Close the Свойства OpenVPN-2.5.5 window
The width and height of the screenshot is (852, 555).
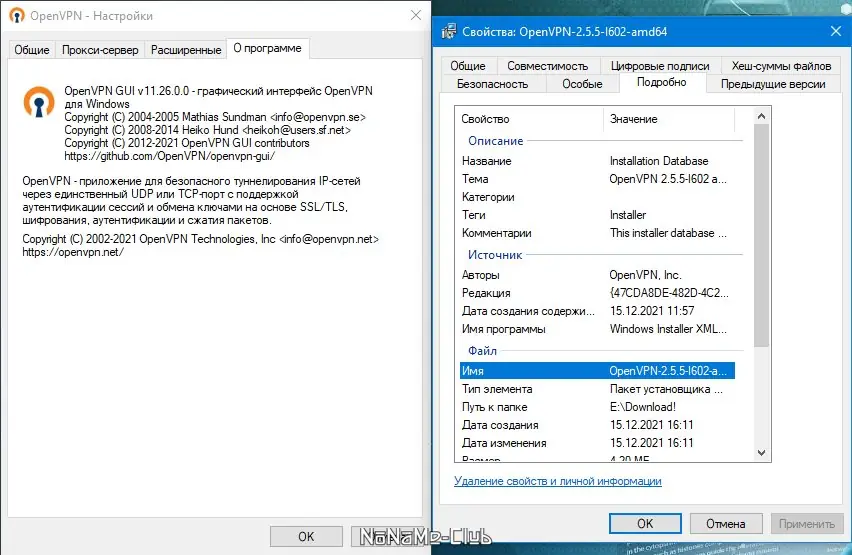[x=836, y=31]
